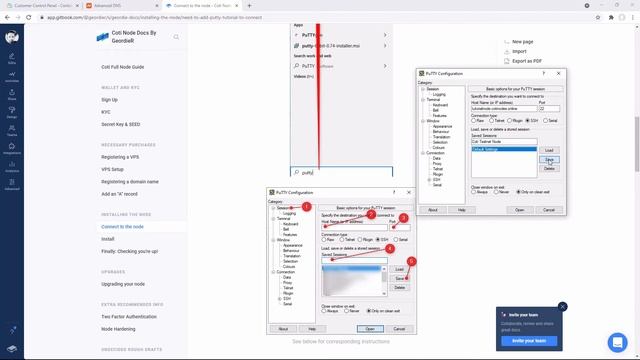The width and height of the screenshot is (640, 360).
Task: Choose Always for close window on exit, upper PuTTY
Action: pos(473,192)
